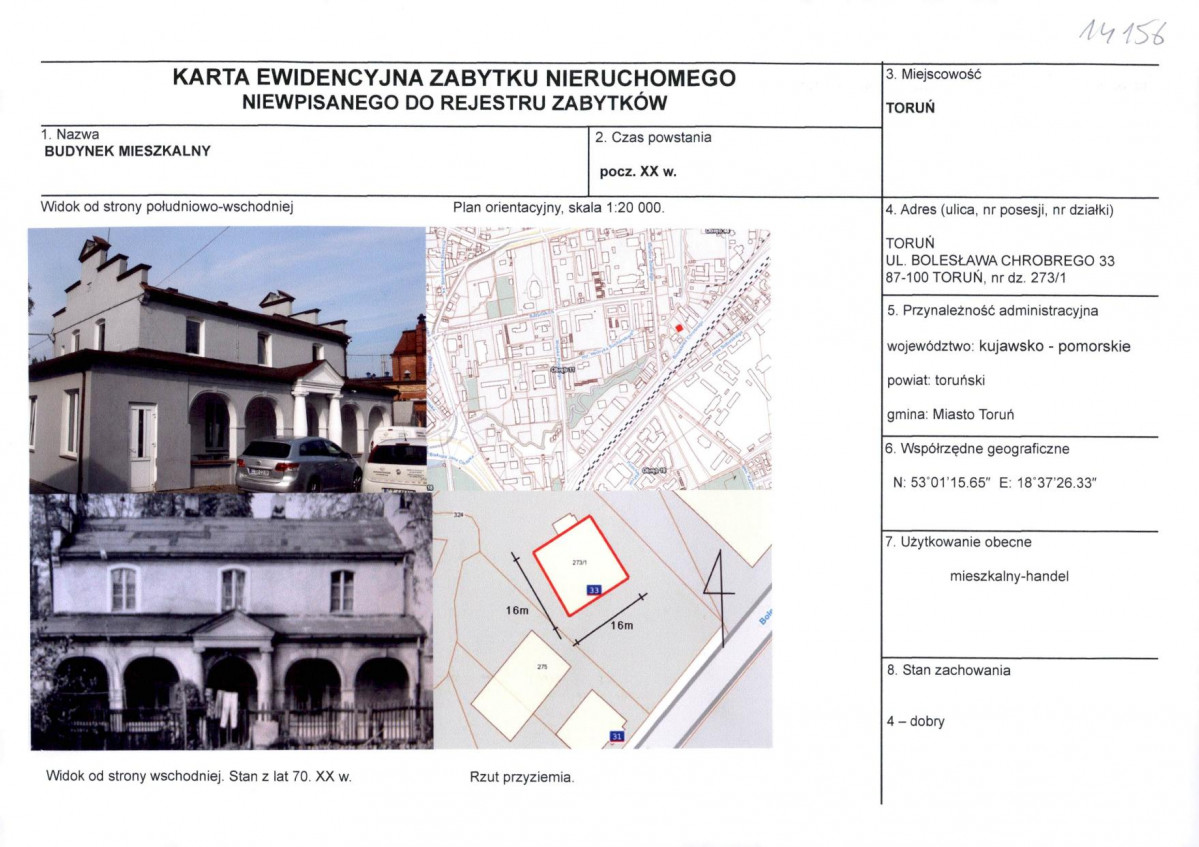Click the '4 – dobry' condition value
The image size is (1199, 847).
coord(915,722)
